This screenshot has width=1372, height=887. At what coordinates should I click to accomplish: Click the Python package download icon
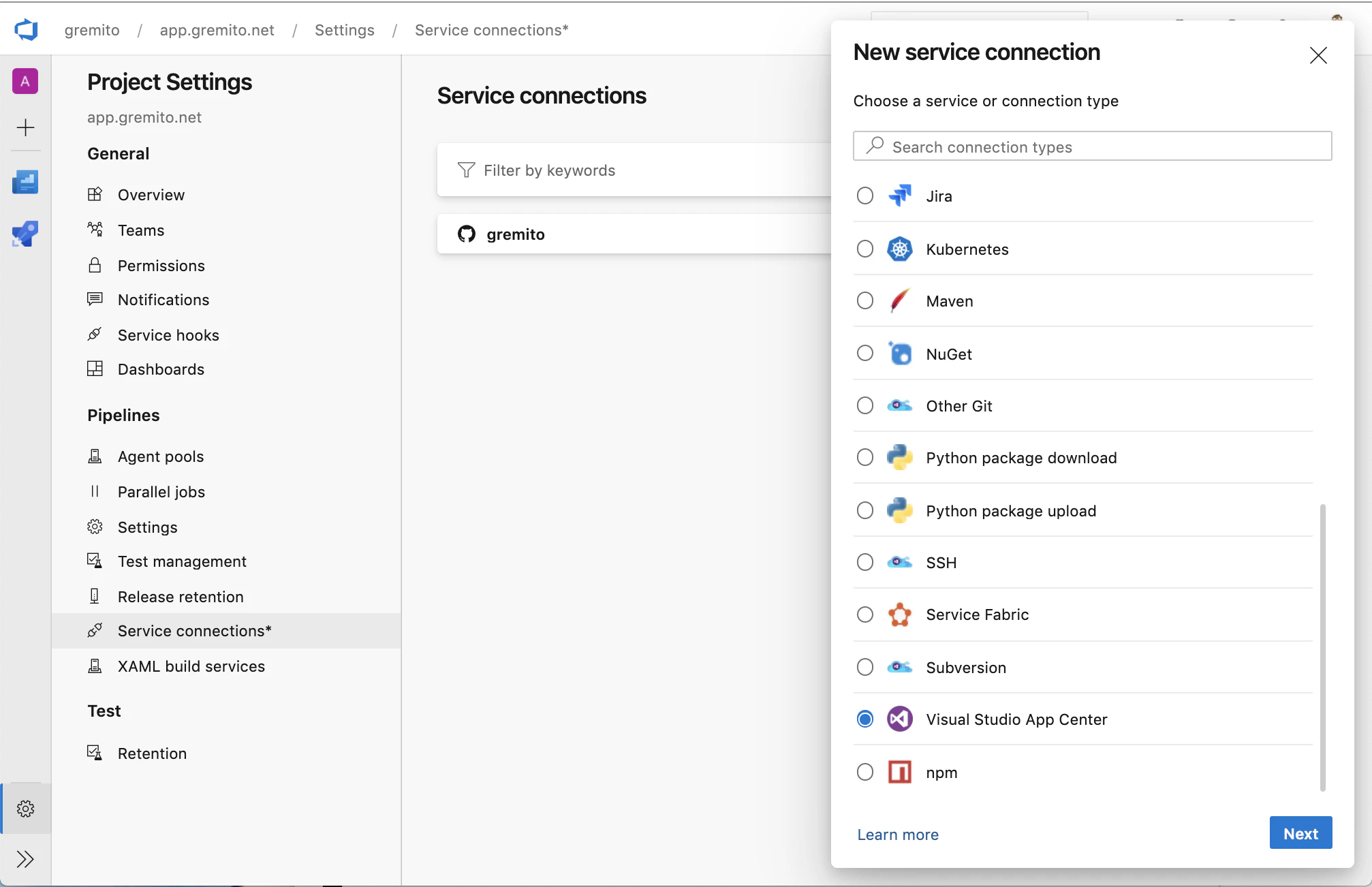click(900, 457)
